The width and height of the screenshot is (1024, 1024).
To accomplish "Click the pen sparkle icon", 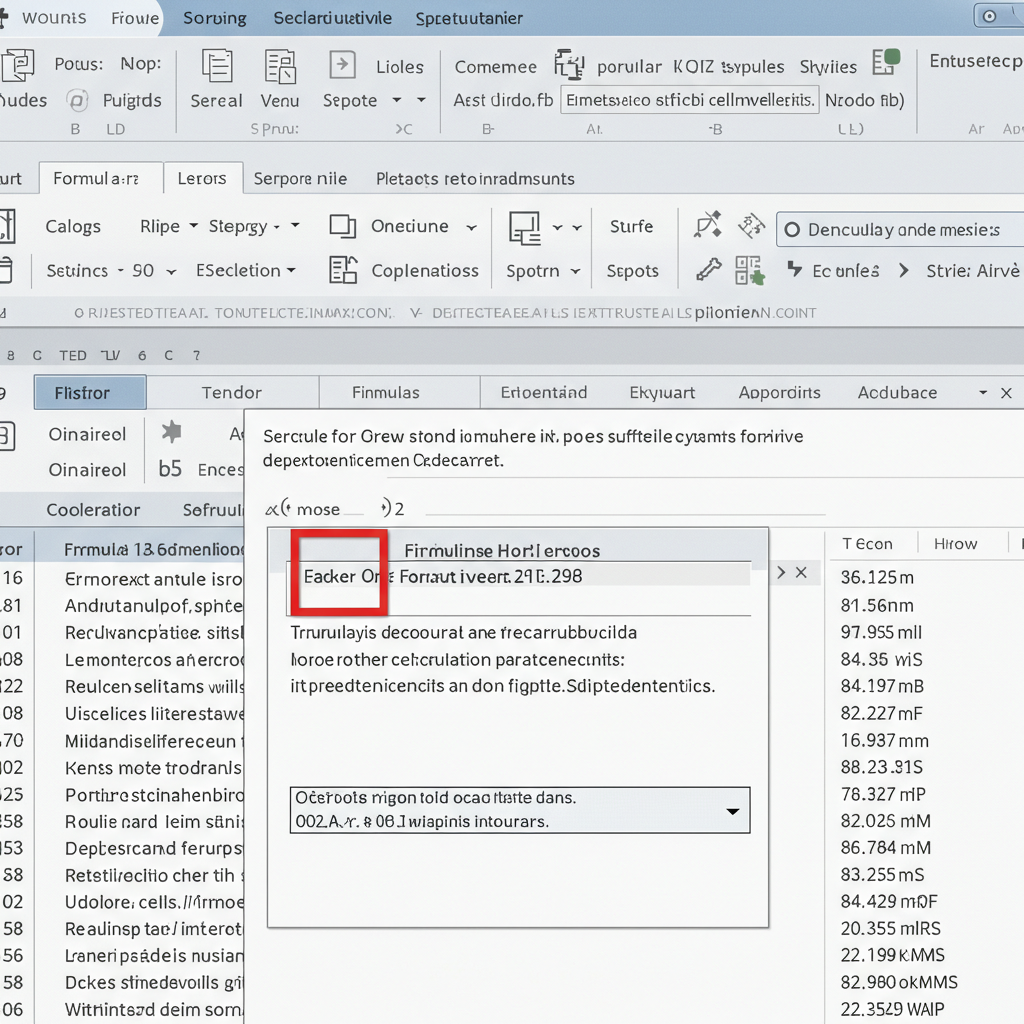I will pyautogui.click(x=708, y=225).
